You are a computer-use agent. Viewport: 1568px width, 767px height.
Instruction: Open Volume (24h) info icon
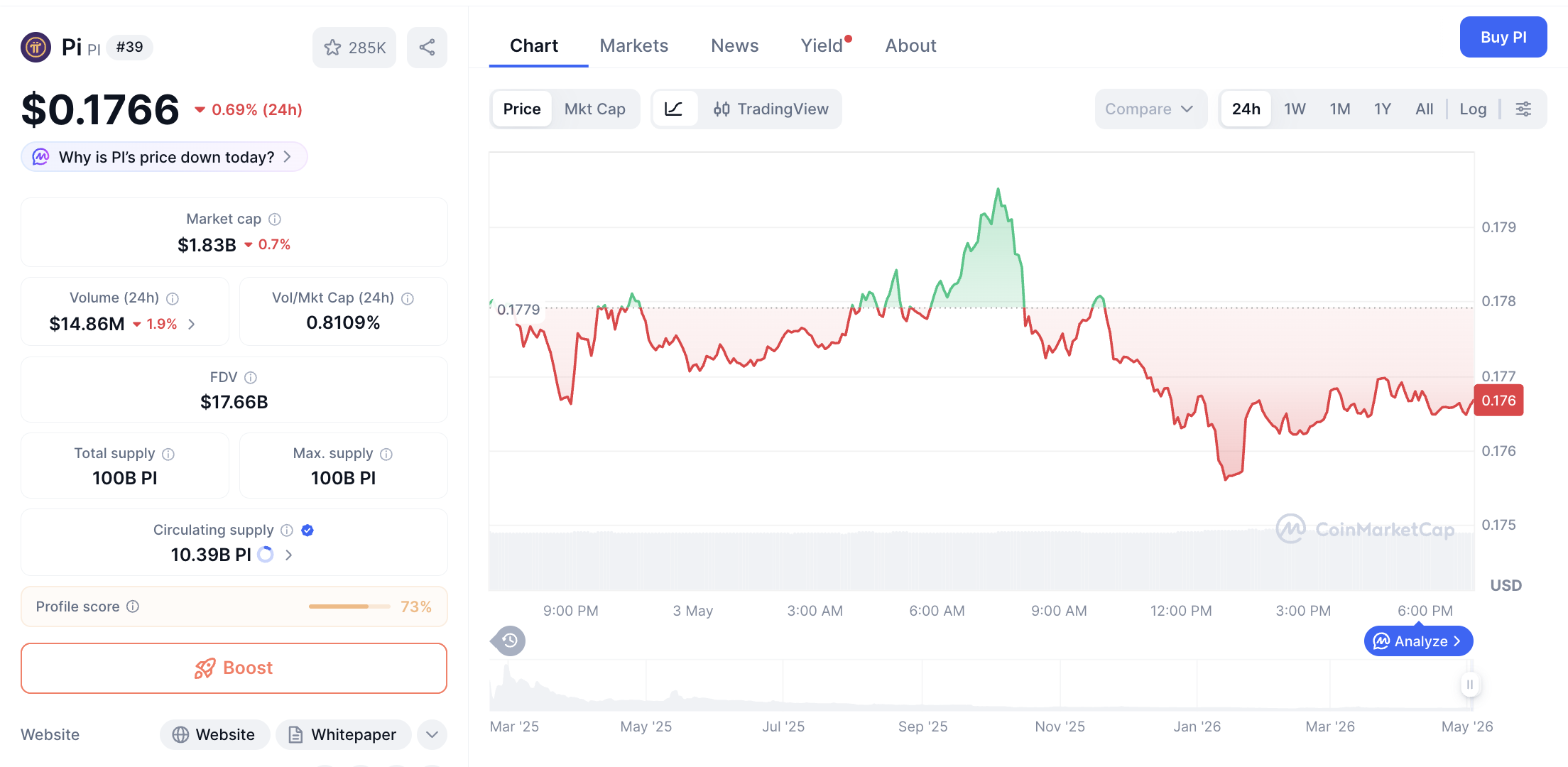point(173,298)
